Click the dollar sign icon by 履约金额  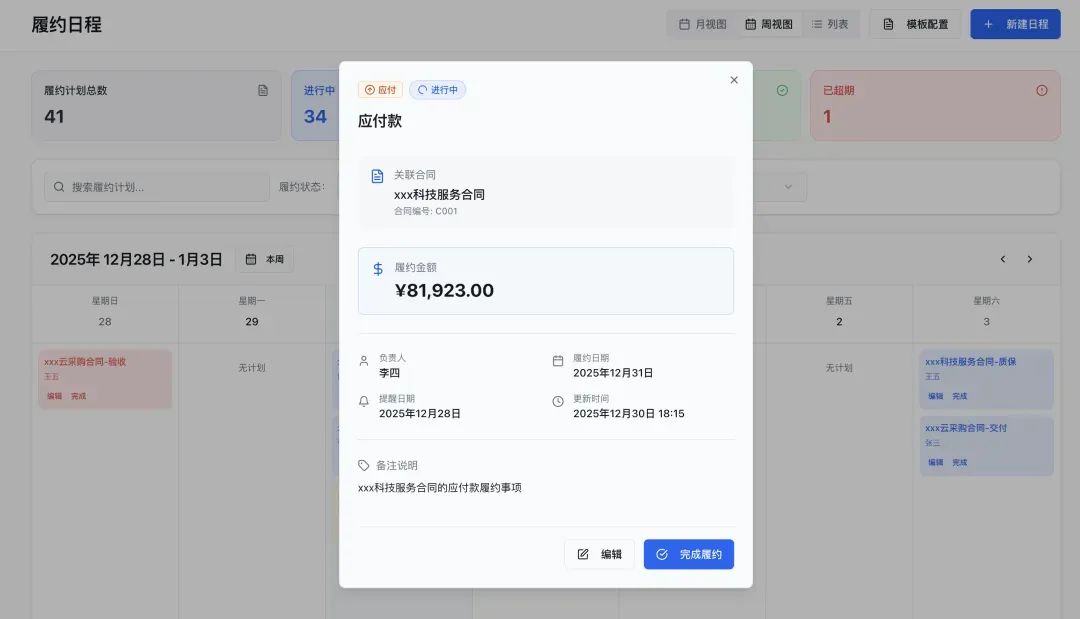click(x=377, y=269)
